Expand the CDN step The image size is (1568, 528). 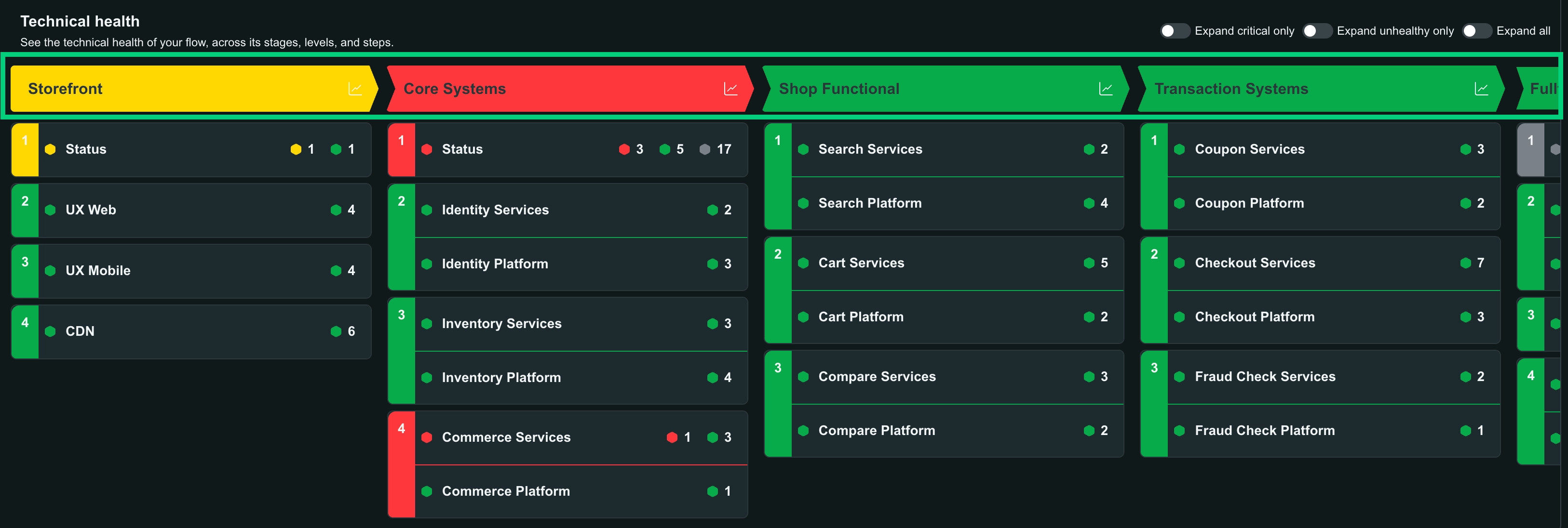(x=204, y=331)
